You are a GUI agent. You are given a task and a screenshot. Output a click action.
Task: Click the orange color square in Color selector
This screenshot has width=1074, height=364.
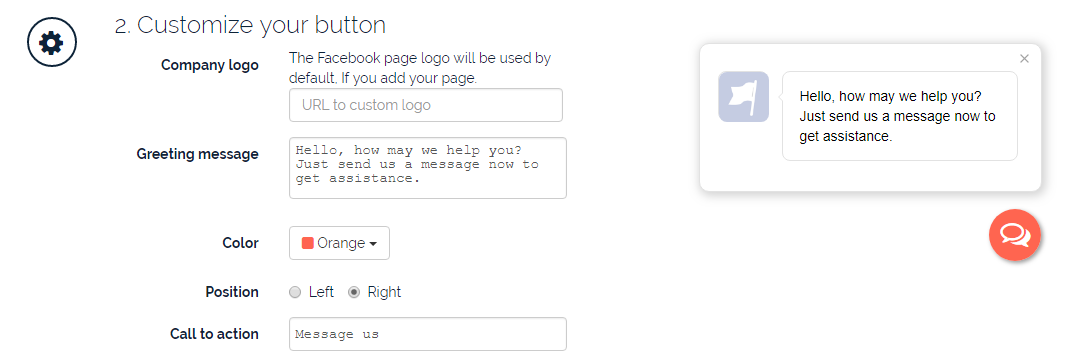tap(308, 243)
